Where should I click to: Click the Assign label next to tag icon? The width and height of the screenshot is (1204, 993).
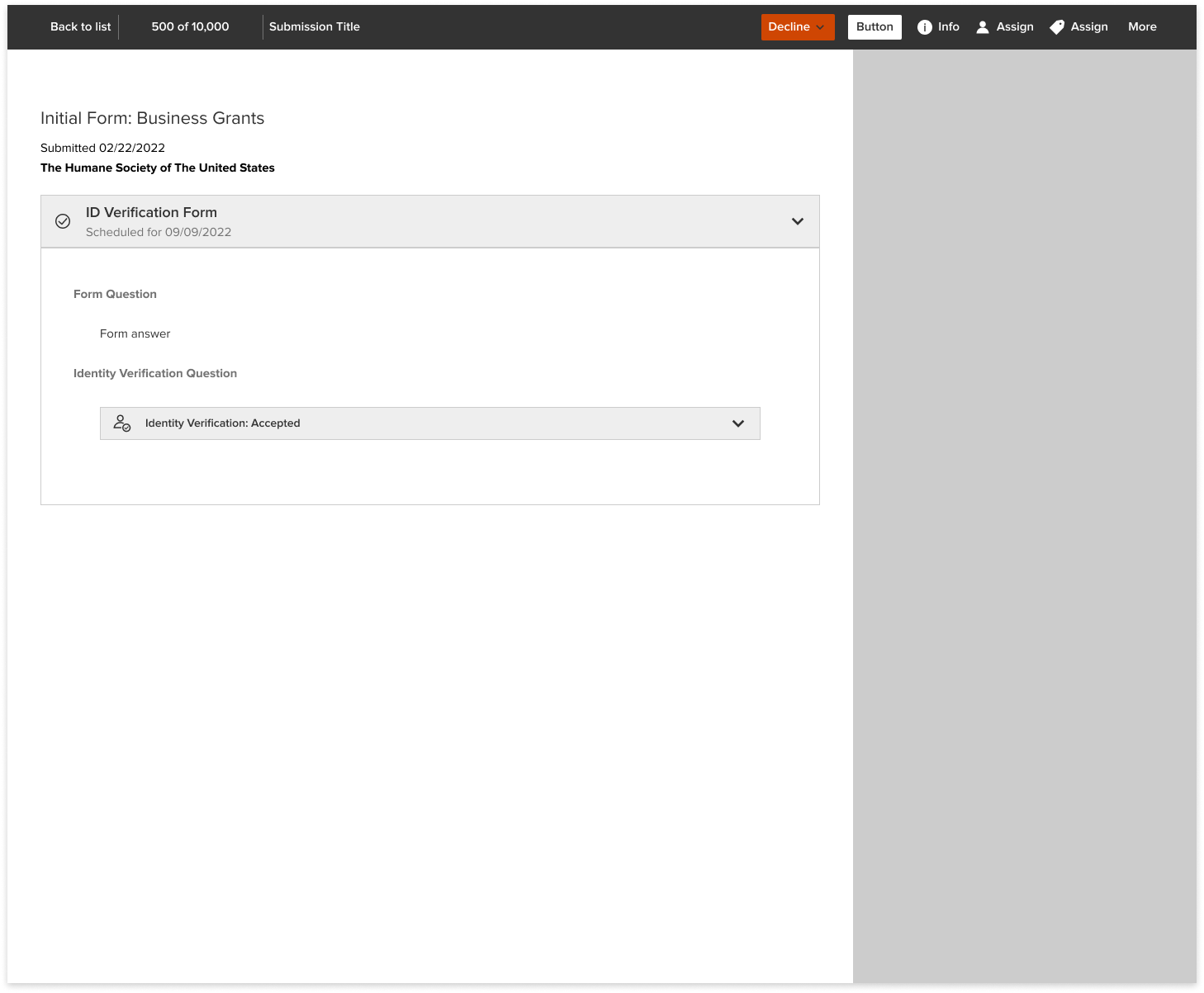1089,27
